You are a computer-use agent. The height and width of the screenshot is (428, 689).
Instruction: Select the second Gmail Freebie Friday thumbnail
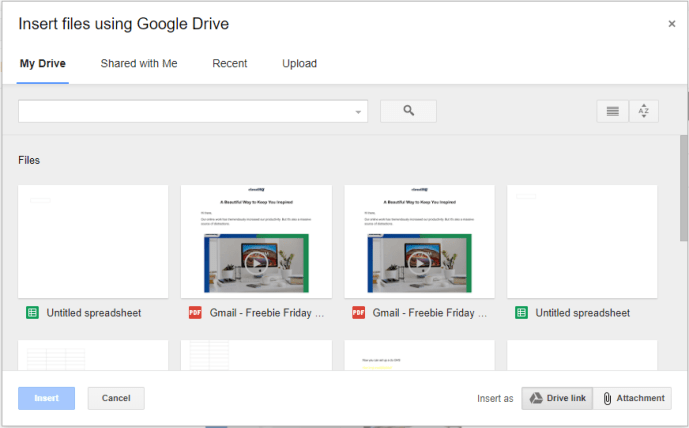(x=420, y=242)
